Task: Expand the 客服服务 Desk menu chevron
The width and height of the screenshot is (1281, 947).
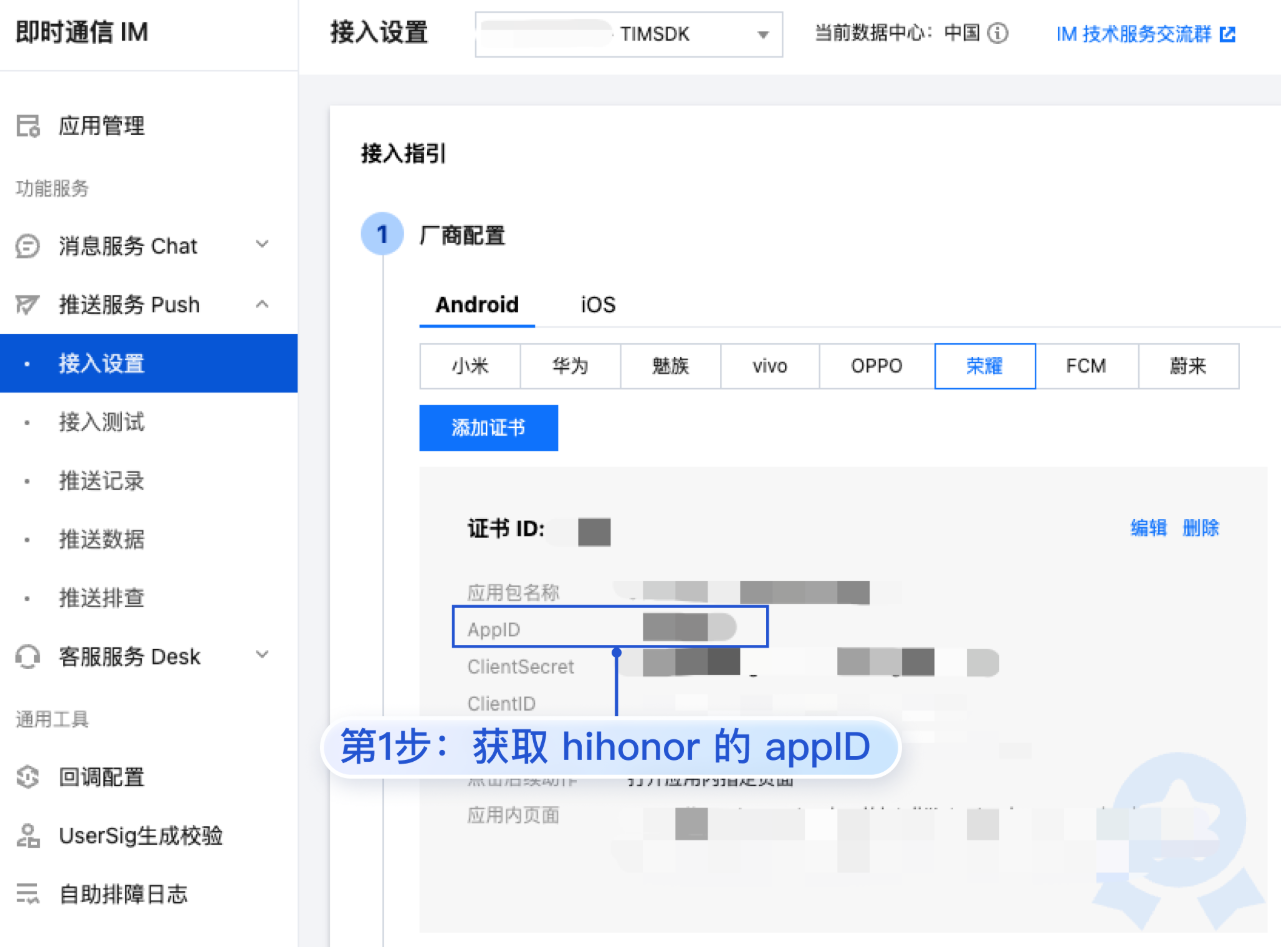Action: [262, 655]
